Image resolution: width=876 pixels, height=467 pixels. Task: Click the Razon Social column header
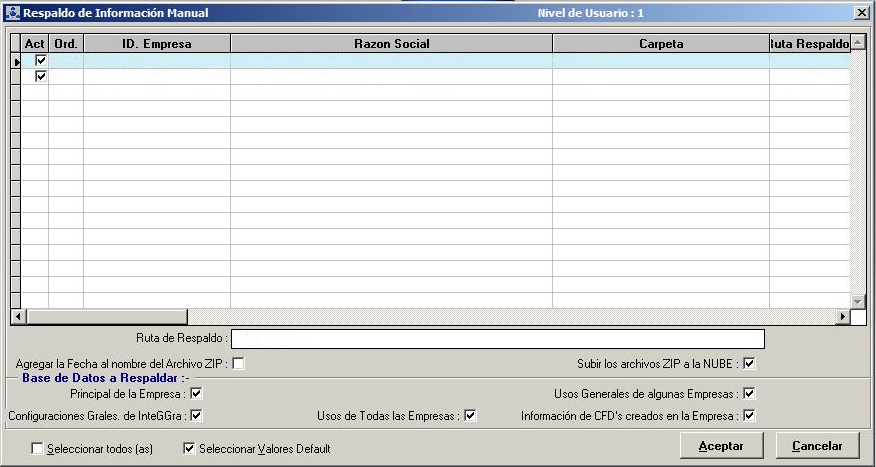391,44
